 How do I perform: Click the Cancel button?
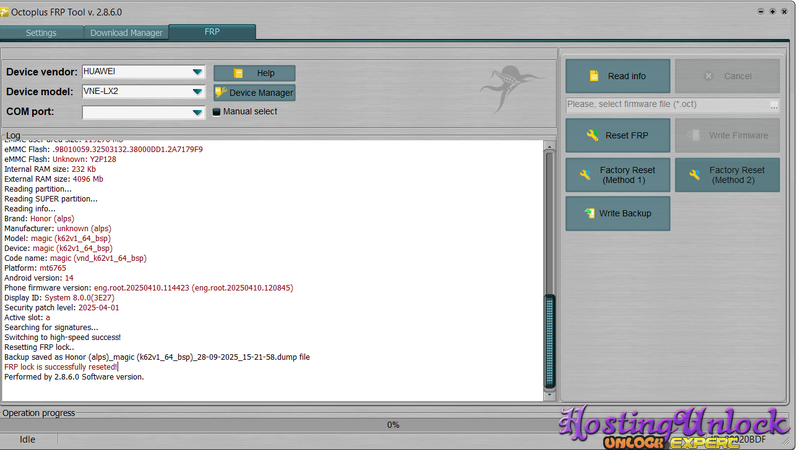click(x=726, y=76)
